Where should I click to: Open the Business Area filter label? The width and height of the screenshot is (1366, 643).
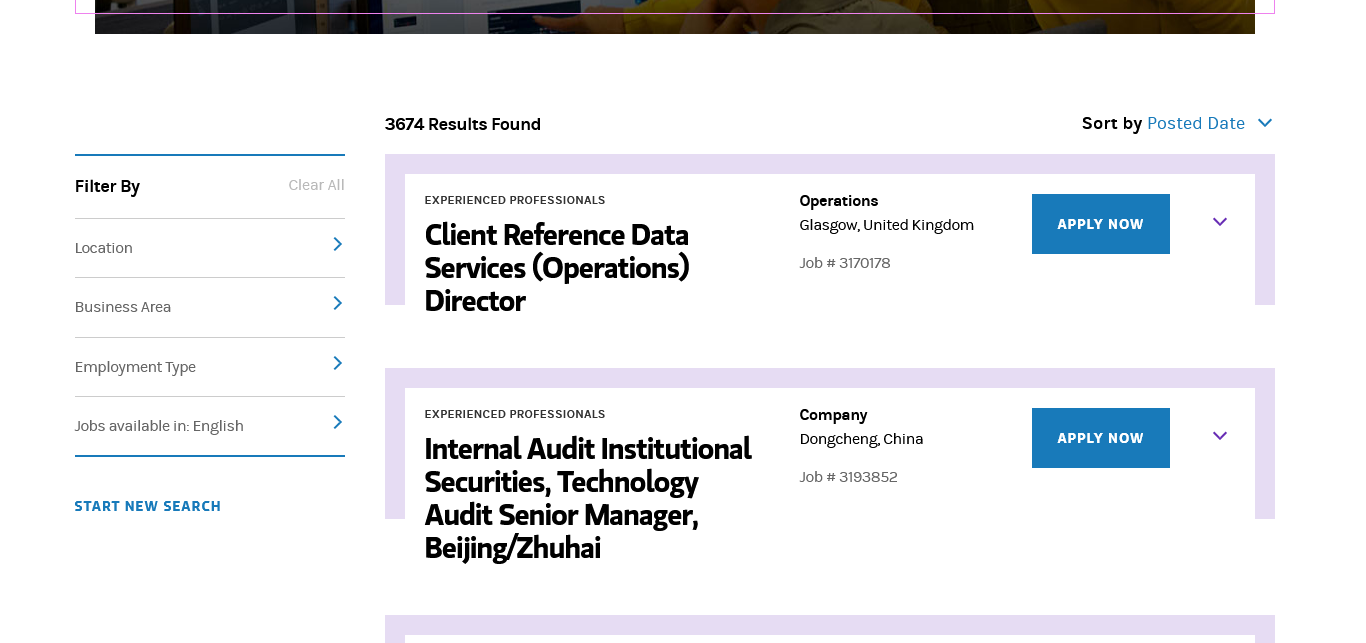[x=123, y=307]
